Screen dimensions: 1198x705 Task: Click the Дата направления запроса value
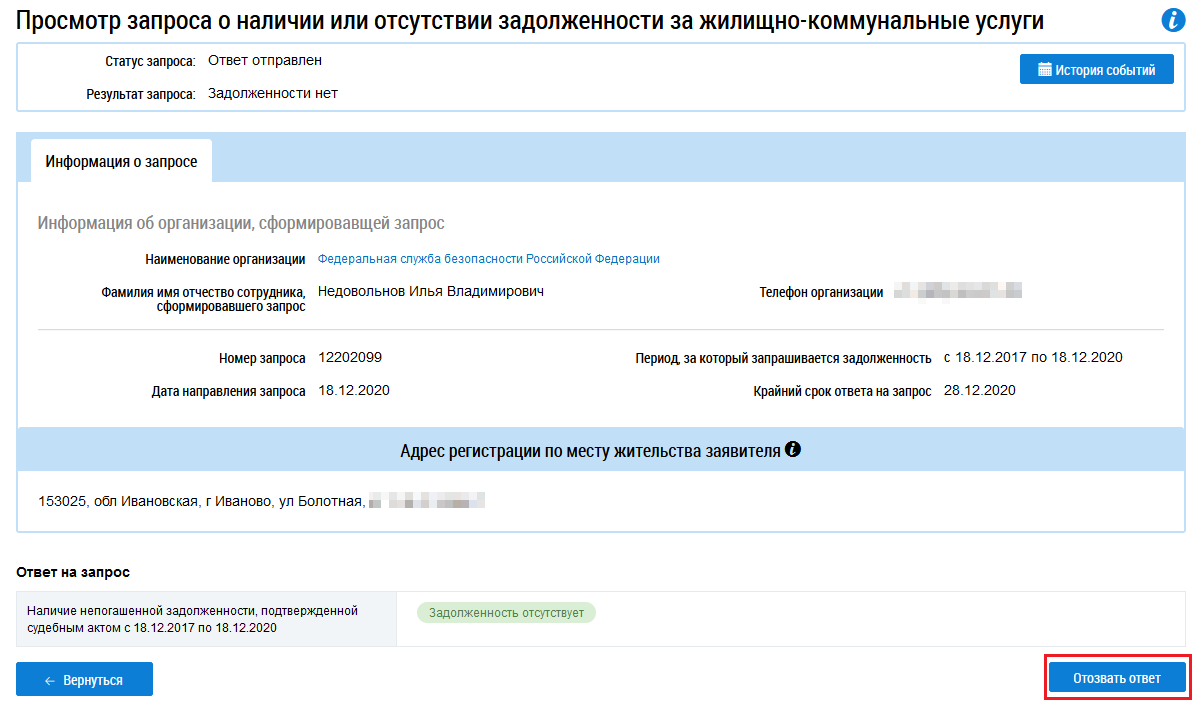tap(354, 391)
